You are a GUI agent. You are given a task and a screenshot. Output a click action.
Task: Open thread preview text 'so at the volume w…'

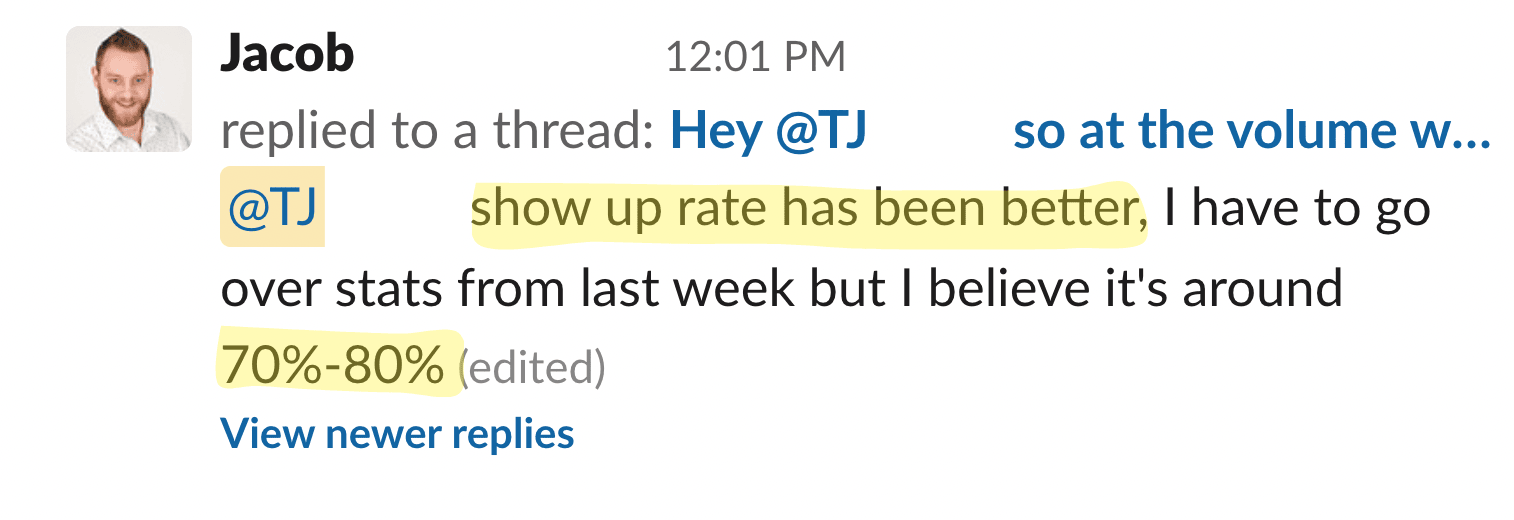pos(1251,131)
